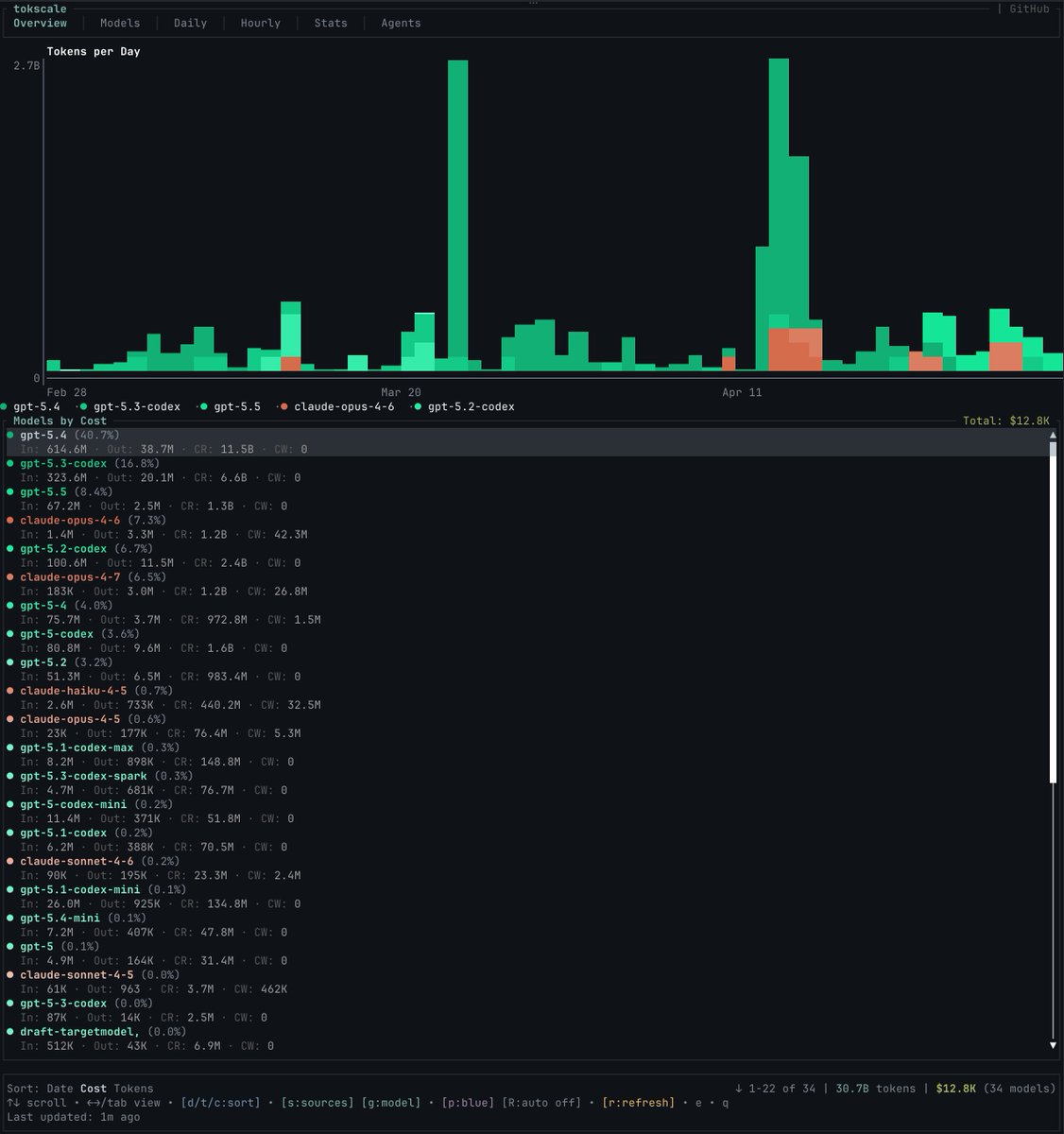Open the GitHub link
This screenshot has height=1134, width=1064.
coord(1029,9)
